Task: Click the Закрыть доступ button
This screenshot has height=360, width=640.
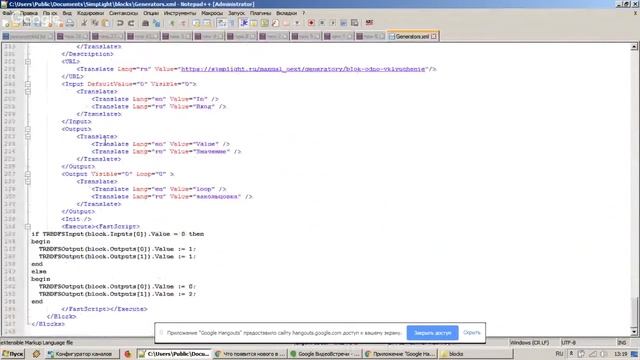Action: (432, 333)
